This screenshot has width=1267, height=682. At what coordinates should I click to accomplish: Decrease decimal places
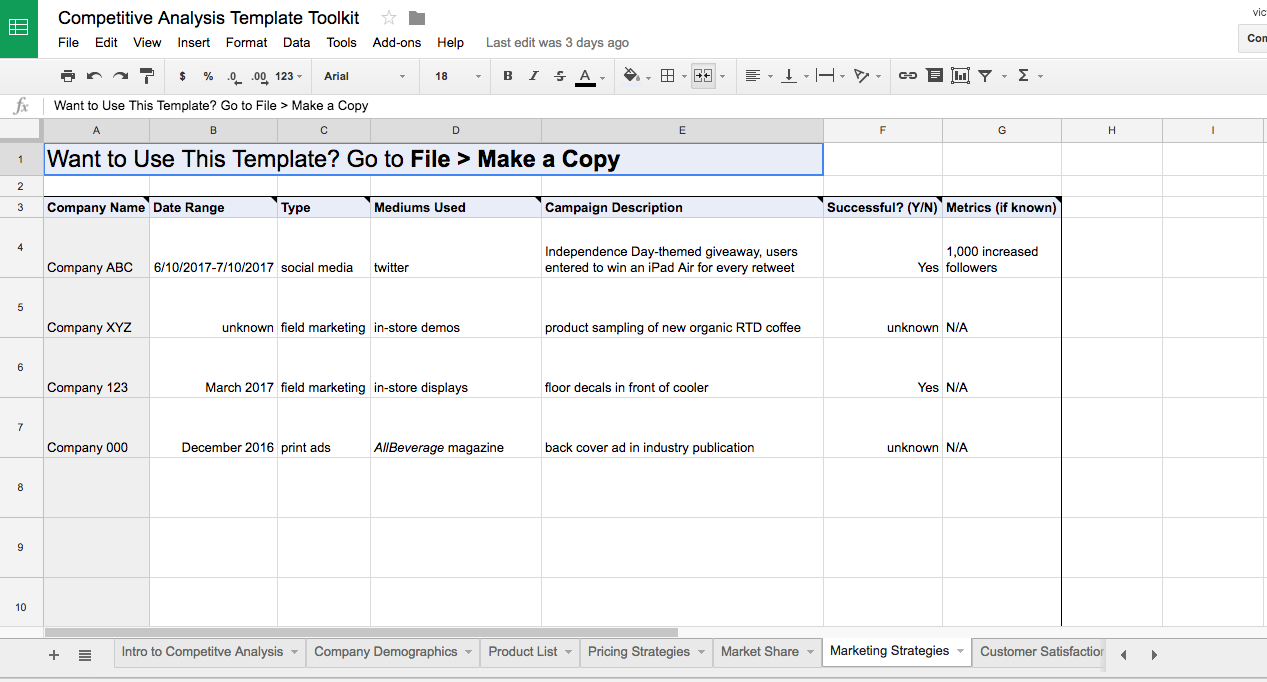233,76
